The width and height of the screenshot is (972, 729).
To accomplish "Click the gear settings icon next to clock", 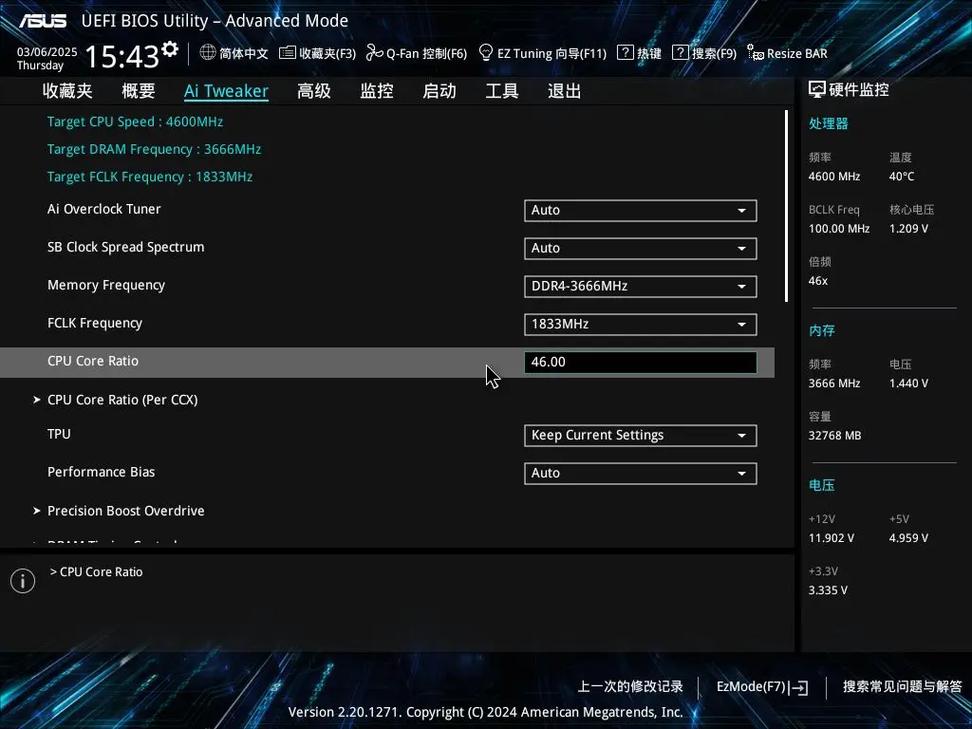I will click(x=170, y=49).
